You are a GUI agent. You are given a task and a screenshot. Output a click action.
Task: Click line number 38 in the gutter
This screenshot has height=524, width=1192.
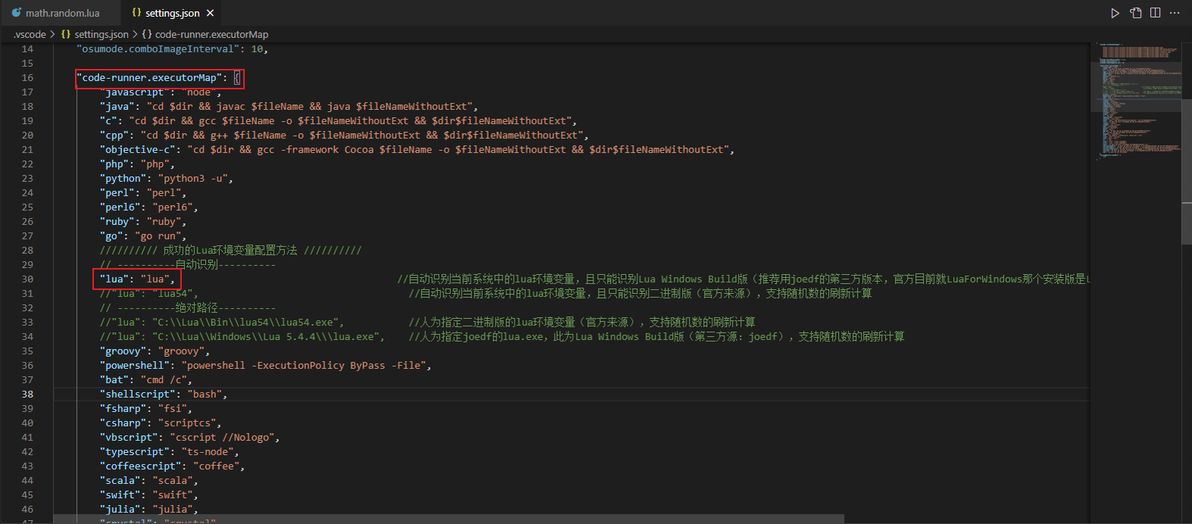pyautogui.click(x=27, y=394)
